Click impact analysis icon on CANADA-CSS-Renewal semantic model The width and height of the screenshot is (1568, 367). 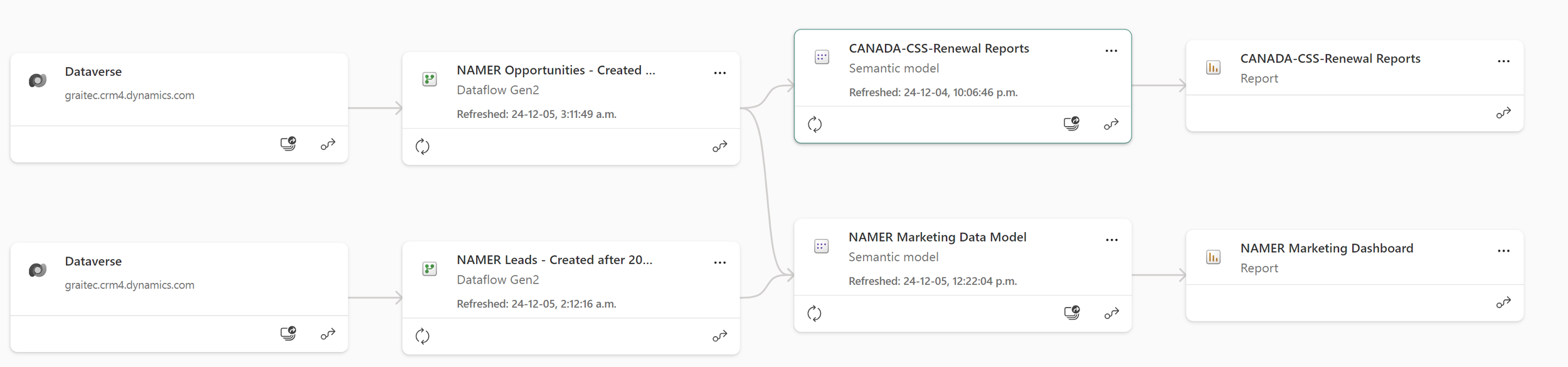pyautogui.click(x=1072, y=124)
